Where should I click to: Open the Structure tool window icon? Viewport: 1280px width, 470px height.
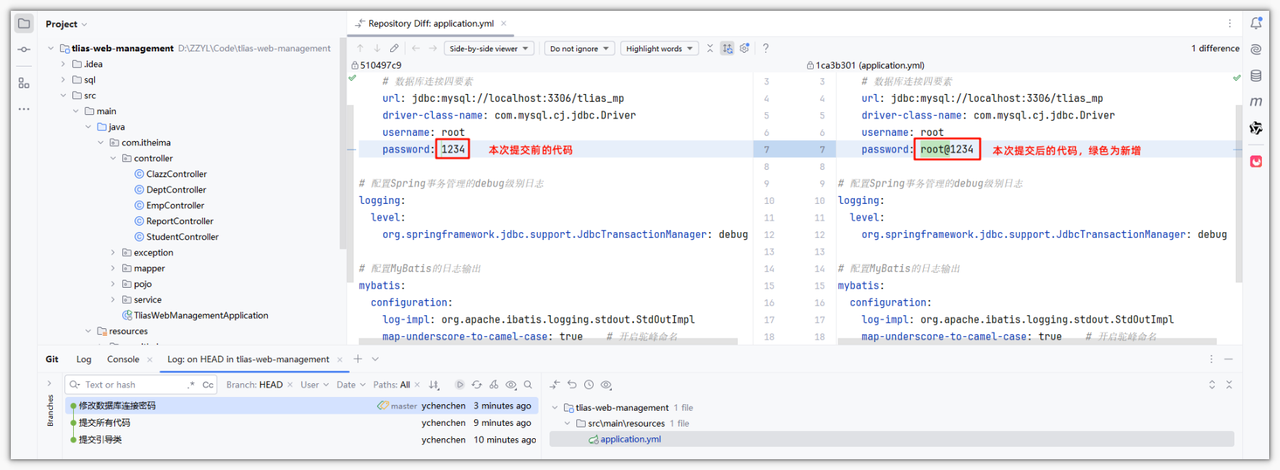click(24, 83)
